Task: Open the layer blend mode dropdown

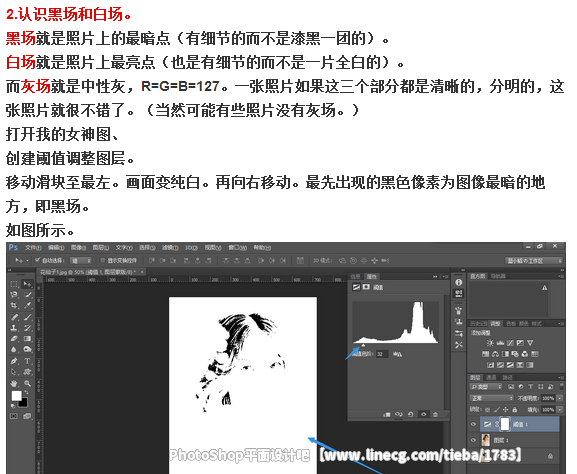Action: pyautogui.click(x=492, y=398)
